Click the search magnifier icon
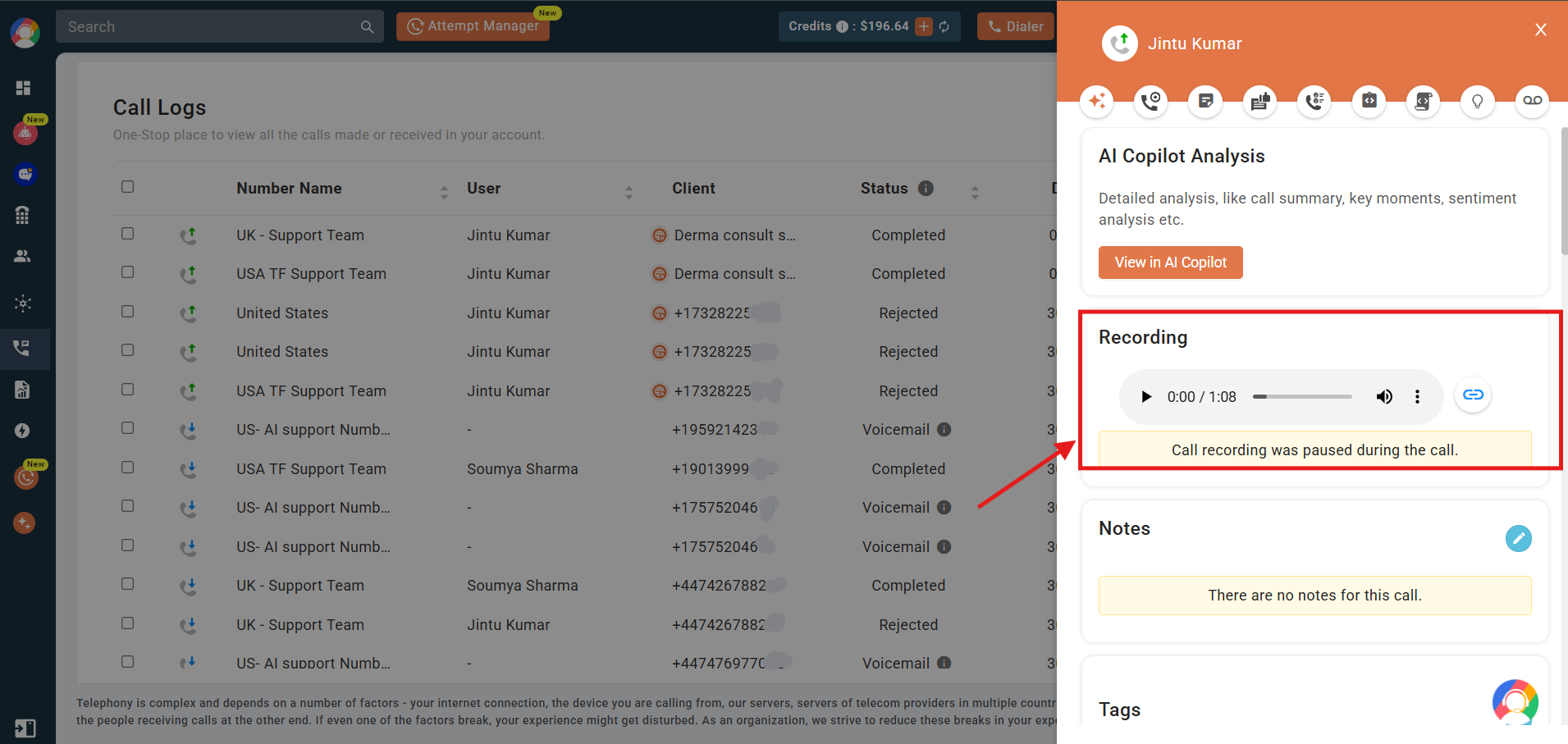 tap(367, 27)
